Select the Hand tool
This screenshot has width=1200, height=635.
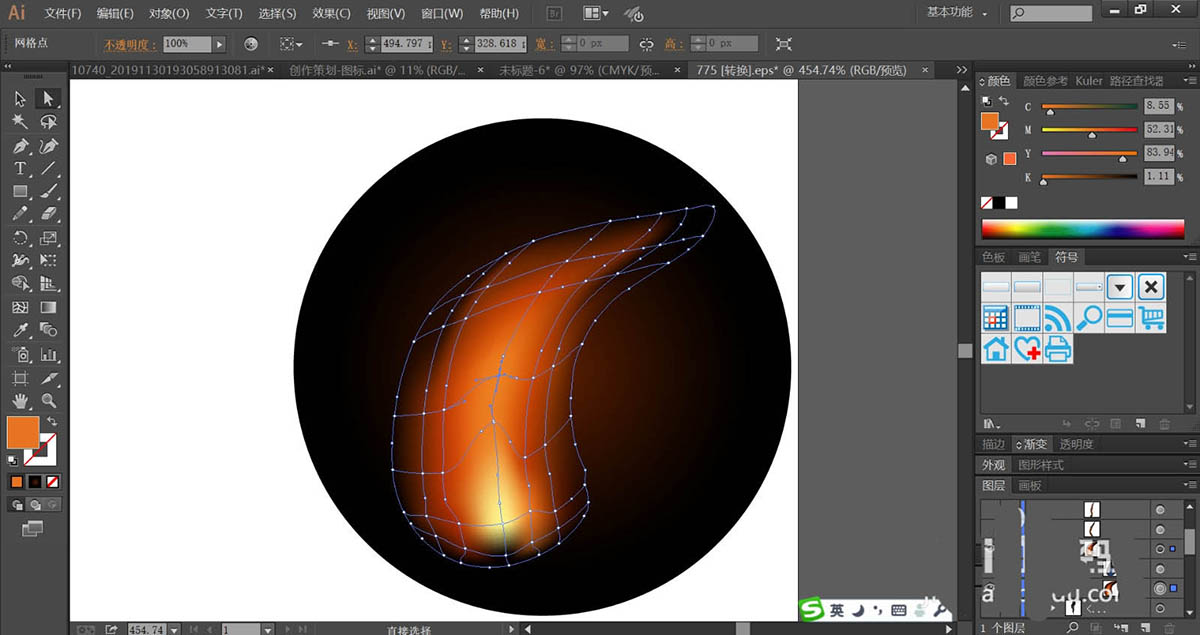coord(20,401)
